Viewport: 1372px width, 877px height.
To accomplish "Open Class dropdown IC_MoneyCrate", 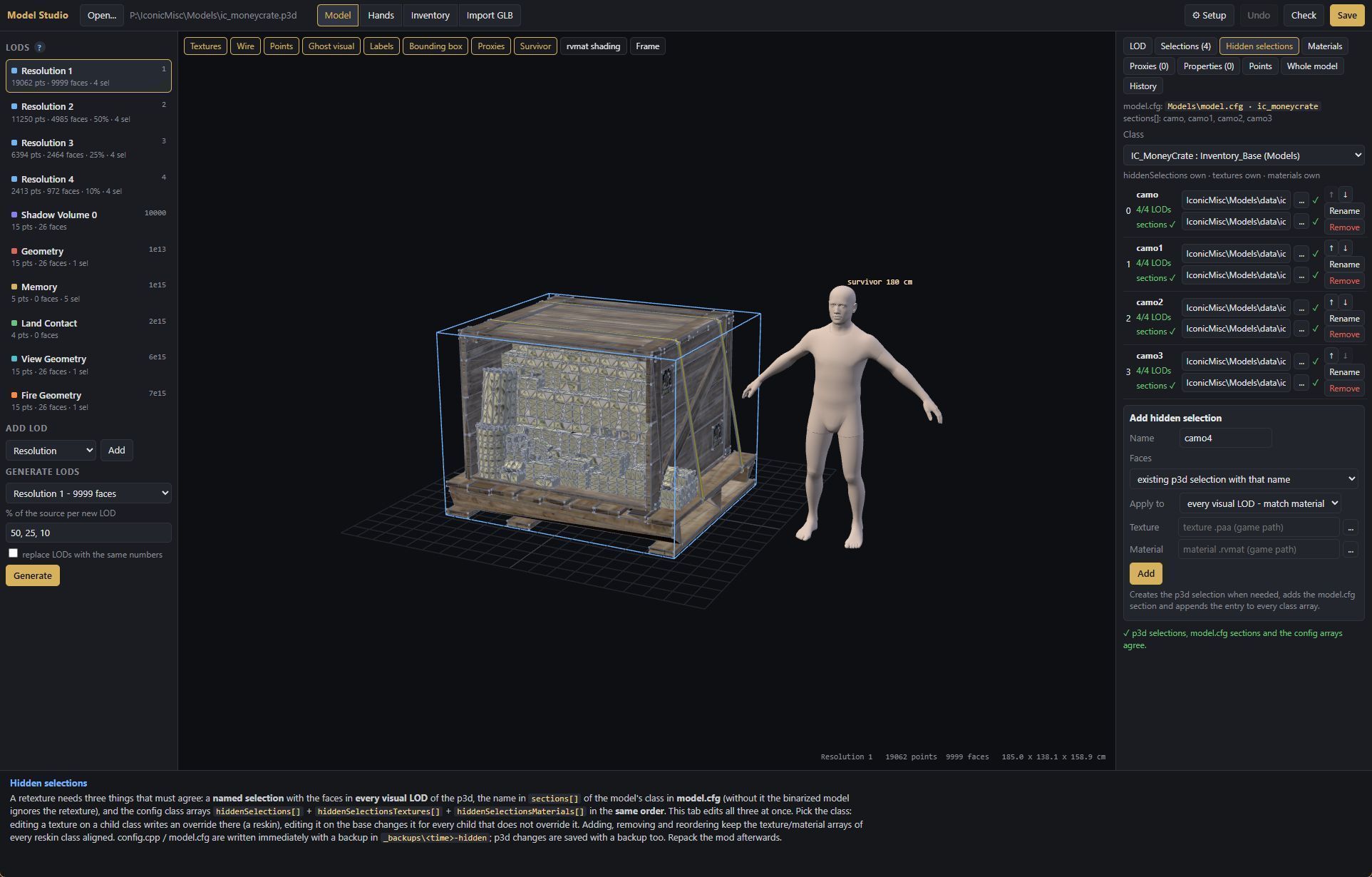I will (1244, 155).
